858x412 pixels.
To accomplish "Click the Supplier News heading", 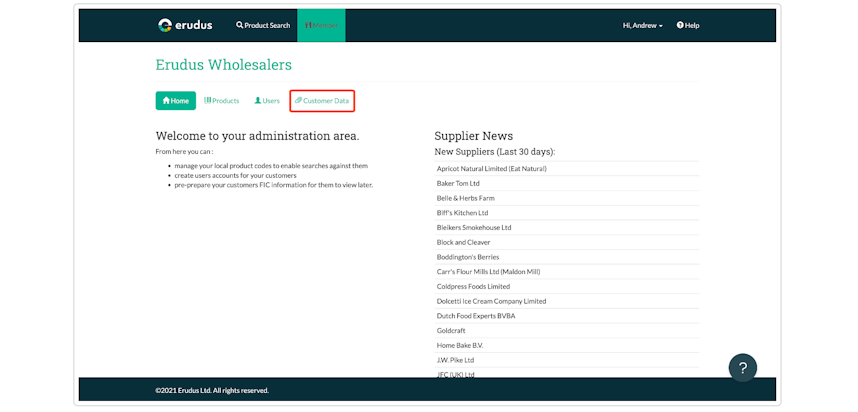I will 473,136.
